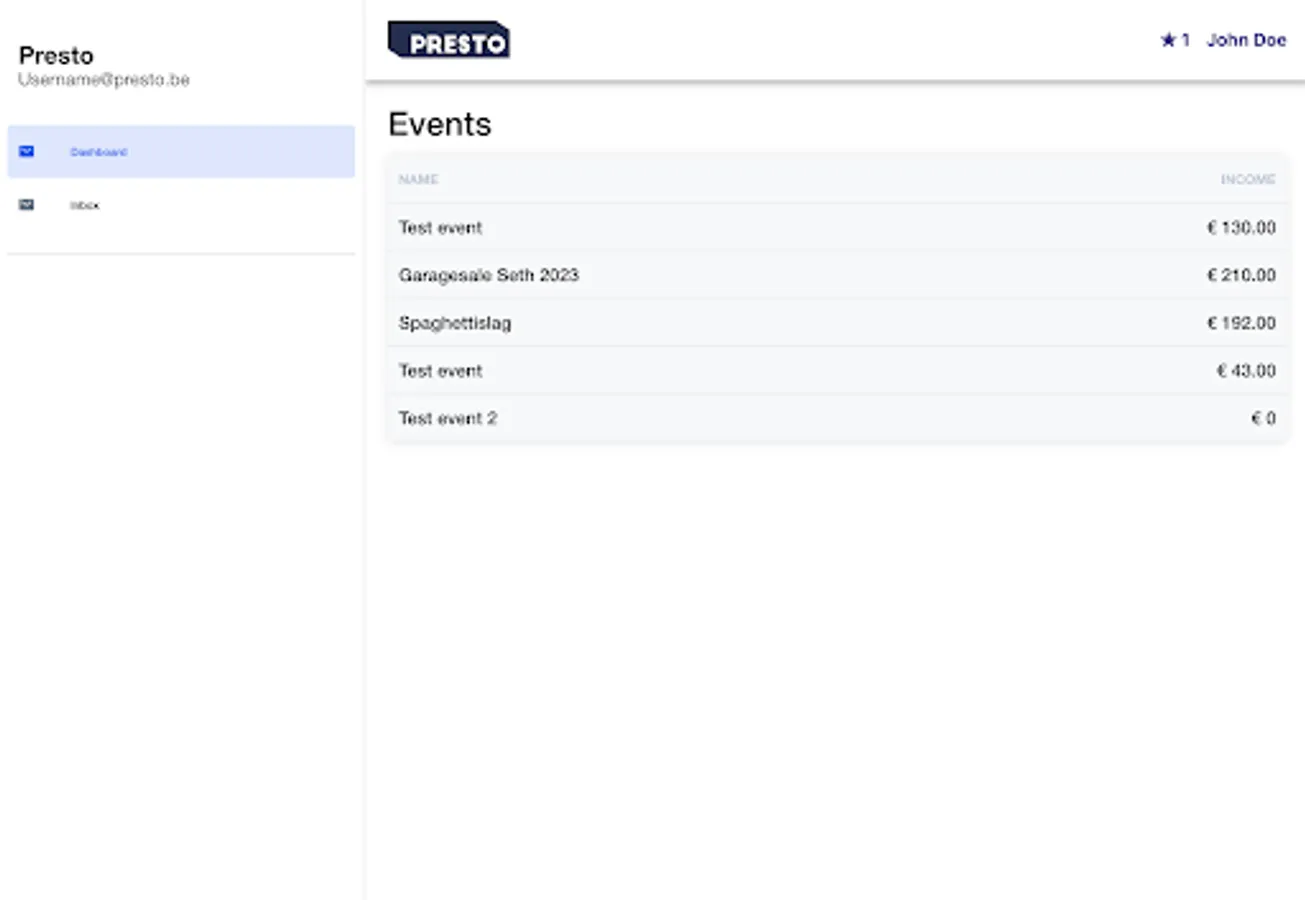The width and height of the screenshot is (1305, 900).
Task: Open the Spaghettislag event
Action: 455,323
